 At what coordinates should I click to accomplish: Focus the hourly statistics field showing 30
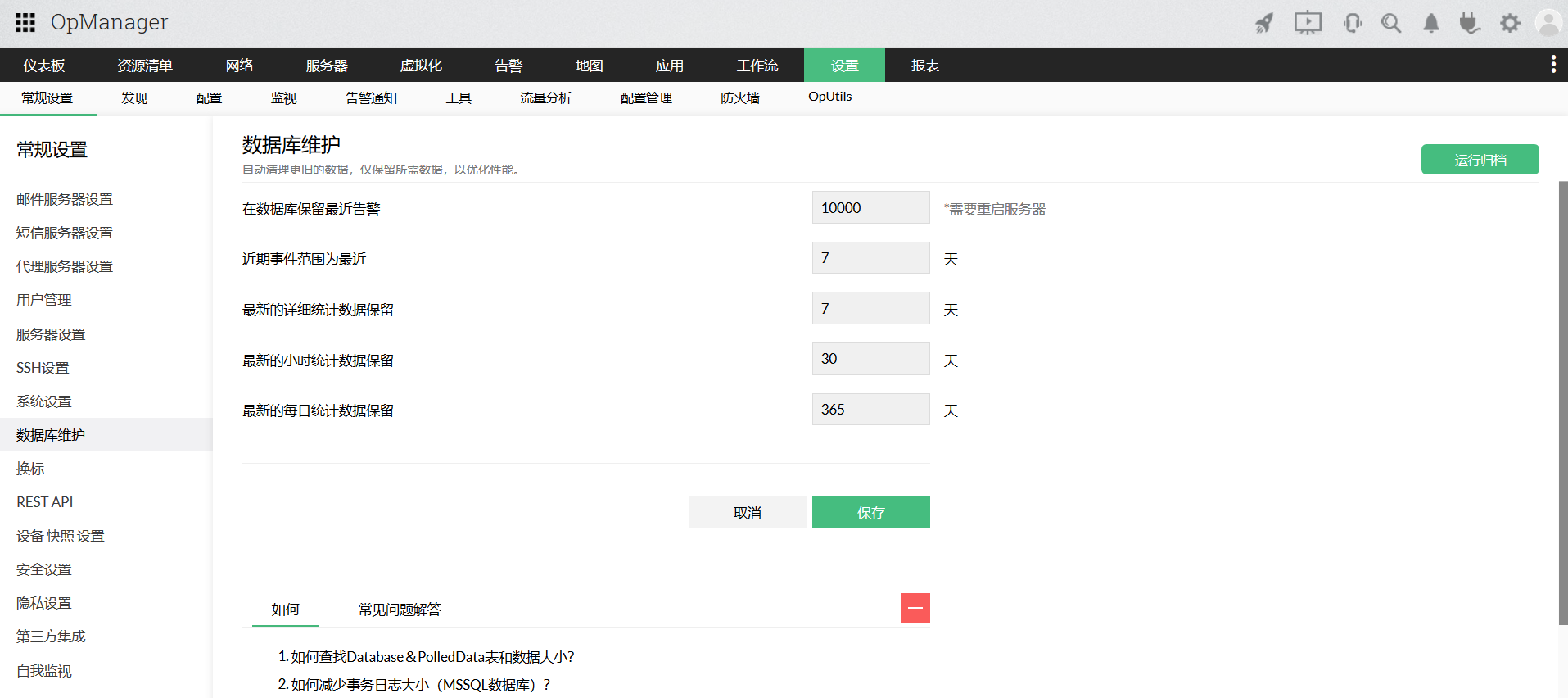[x=871, y=359]
